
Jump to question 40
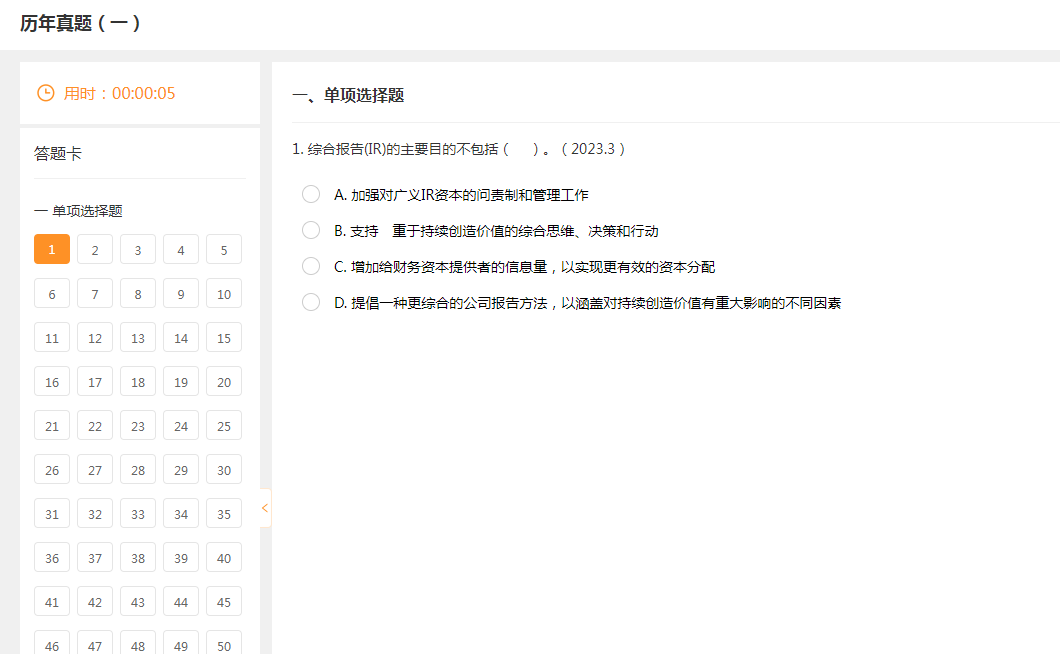224,558
